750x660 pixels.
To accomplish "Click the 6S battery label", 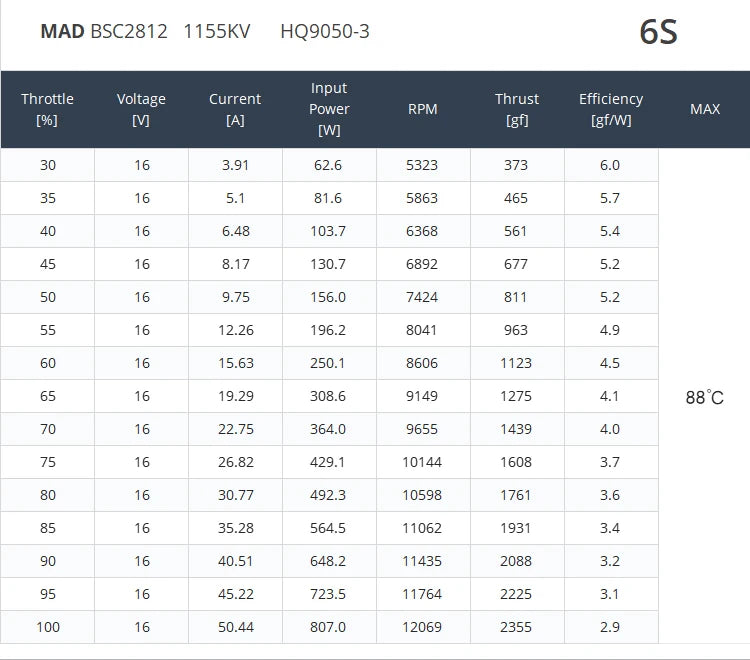I will pyautogui.click(x=658, y=32).
